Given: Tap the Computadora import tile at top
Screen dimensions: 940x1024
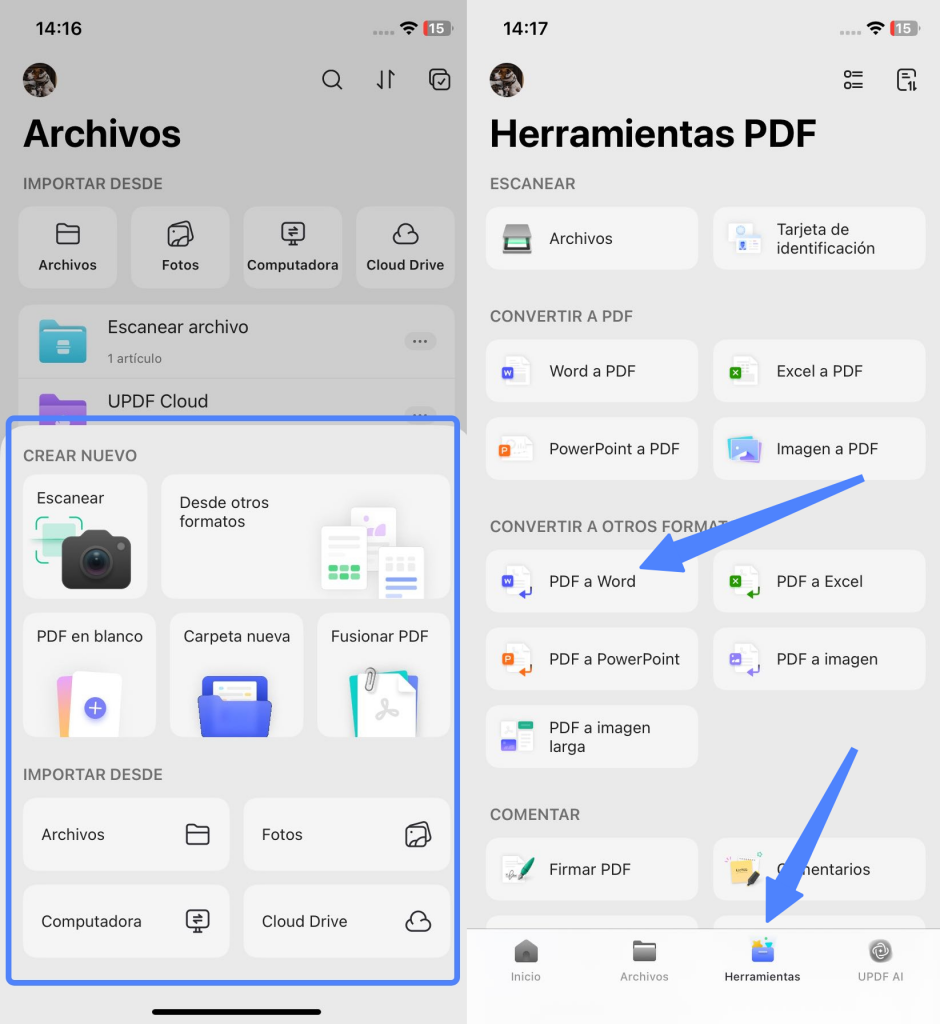Looking at the screenshot, I should click(293, 248).
